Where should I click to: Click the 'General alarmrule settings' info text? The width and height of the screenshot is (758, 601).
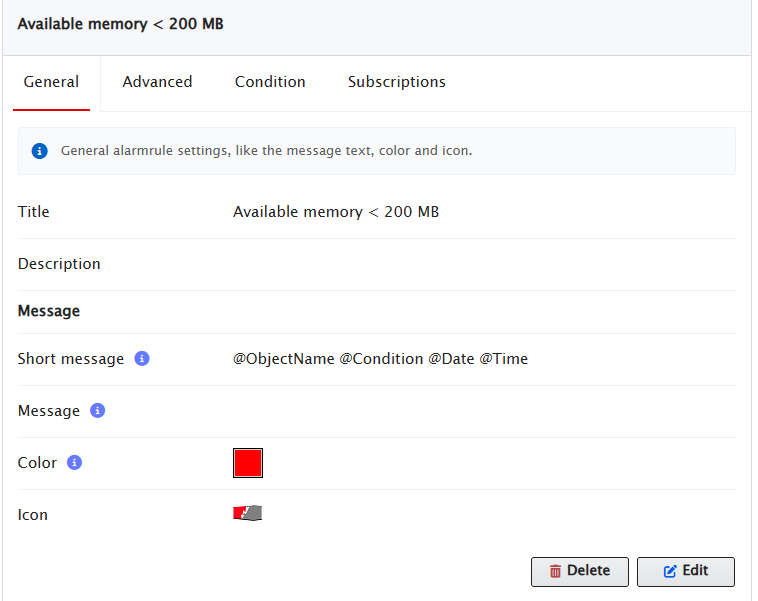coord(266,151)
